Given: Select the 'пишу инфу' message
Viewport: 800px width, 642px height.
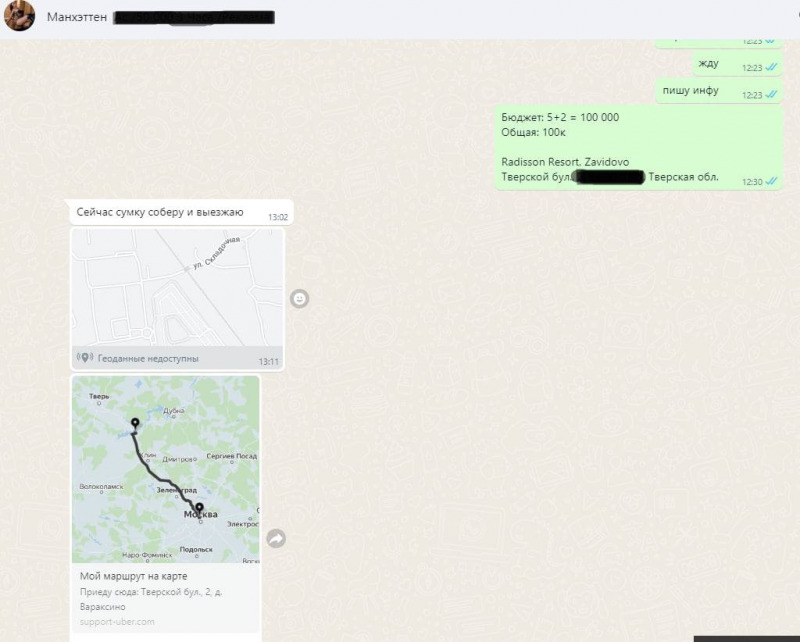Looking at the screenshot, I should (719, 91).
